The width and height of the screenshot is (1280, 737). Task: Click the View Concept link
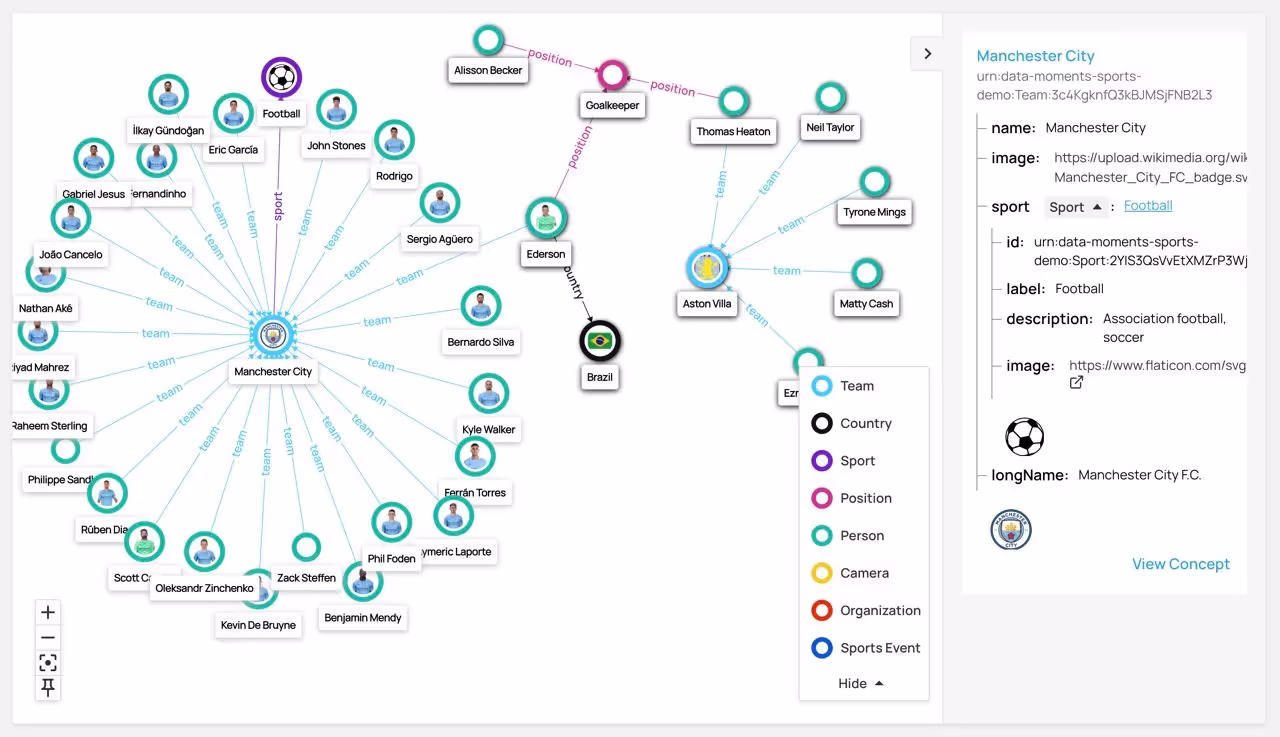pos(1180,564)
